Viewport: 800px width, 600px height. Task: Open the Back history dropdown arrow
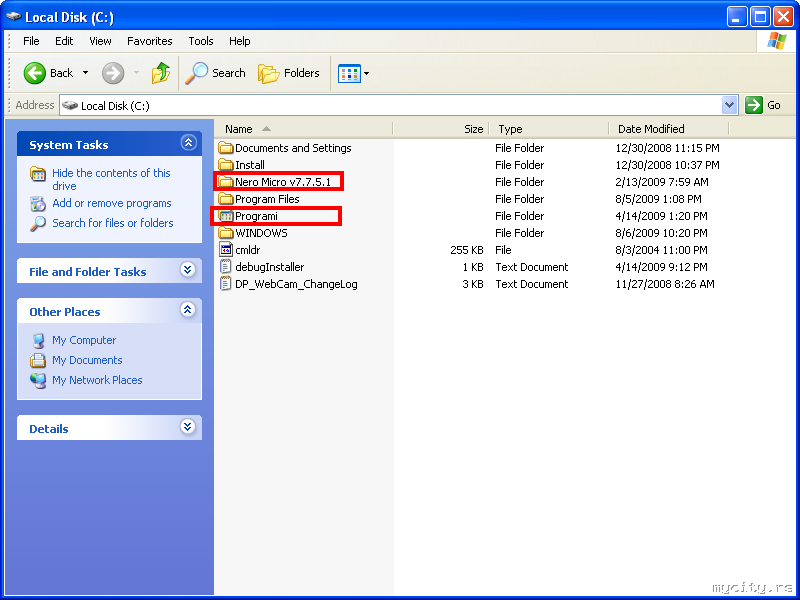(86, 73)
